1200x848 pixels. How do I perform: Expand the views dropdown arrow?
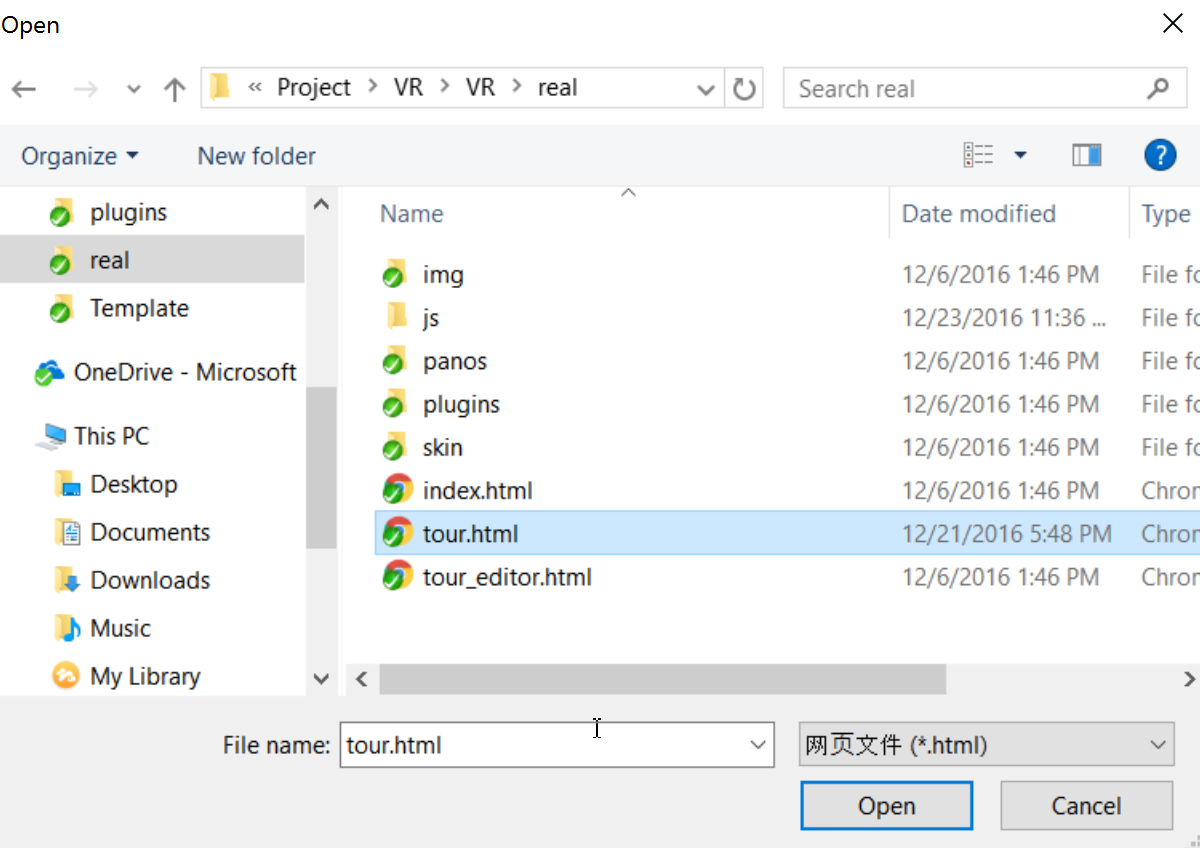pos(1021,154)
